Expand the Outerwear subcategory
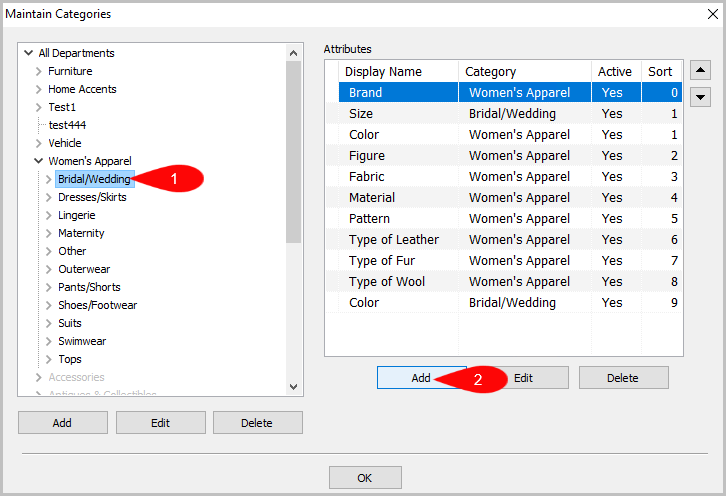Viewport: 726px width, 496px height. (x=49, y=270)
